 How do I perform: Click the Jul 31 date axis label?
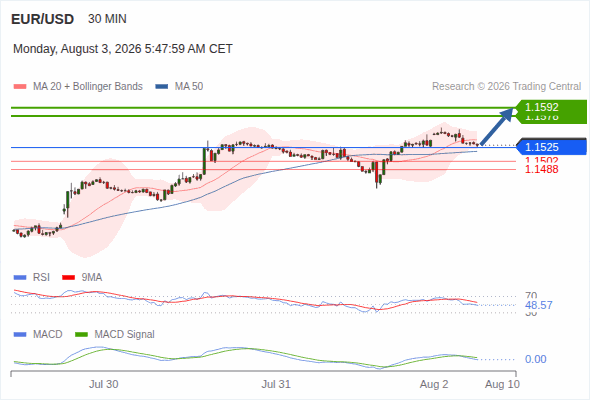click(276, 384)
